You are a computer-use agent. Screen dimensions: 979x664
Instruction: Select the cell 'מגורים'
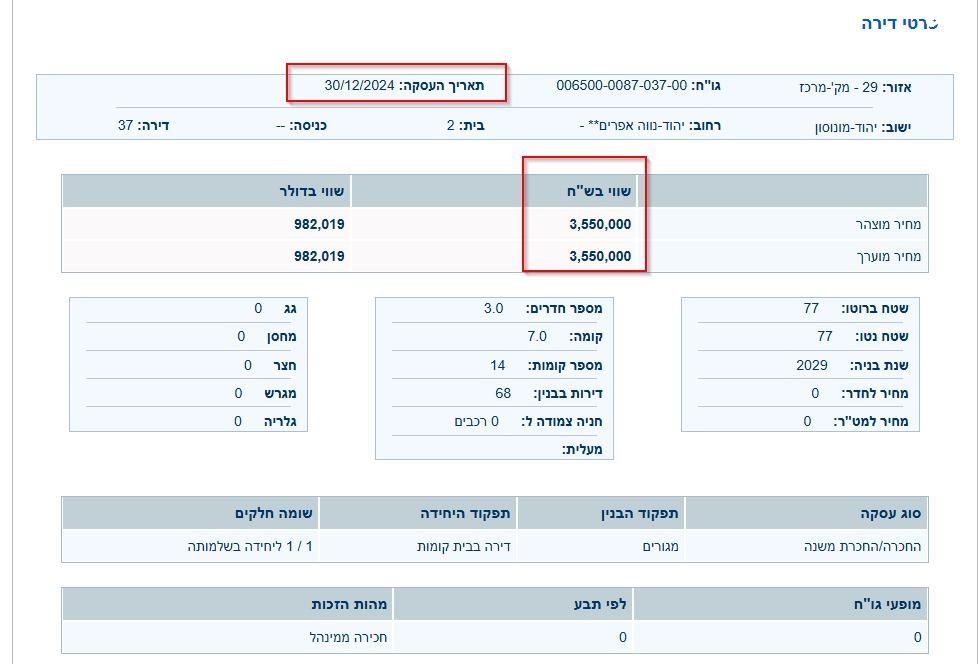point(661,546)
